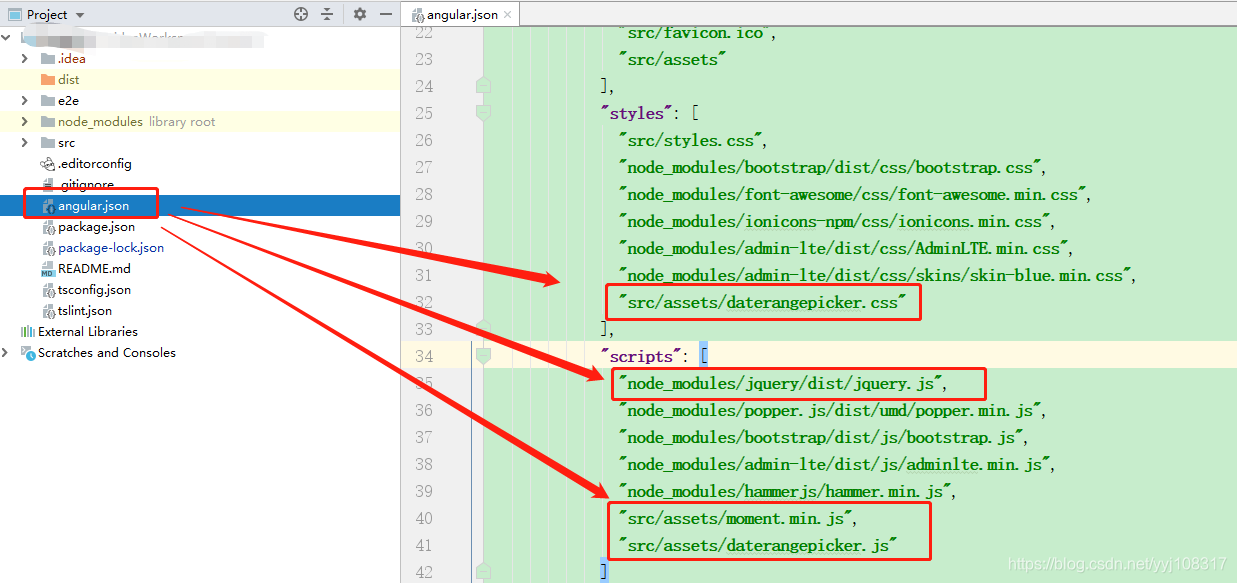Click the package-lock.json file icon
The height and width of the screenshot is (583, 1237).
pos(47,248)
